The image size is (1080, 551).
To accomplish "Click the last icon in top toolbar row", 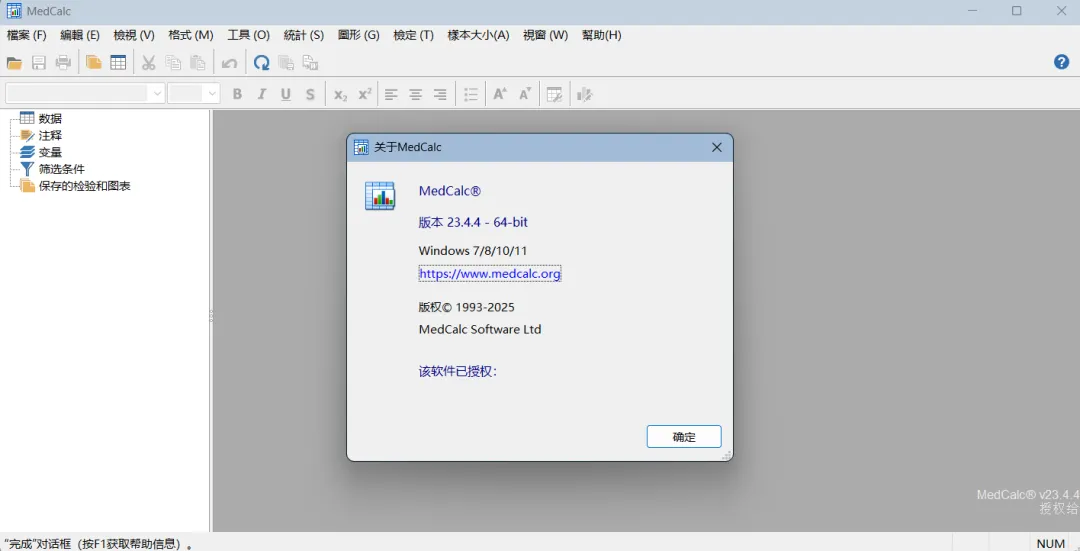I will 311,63.
